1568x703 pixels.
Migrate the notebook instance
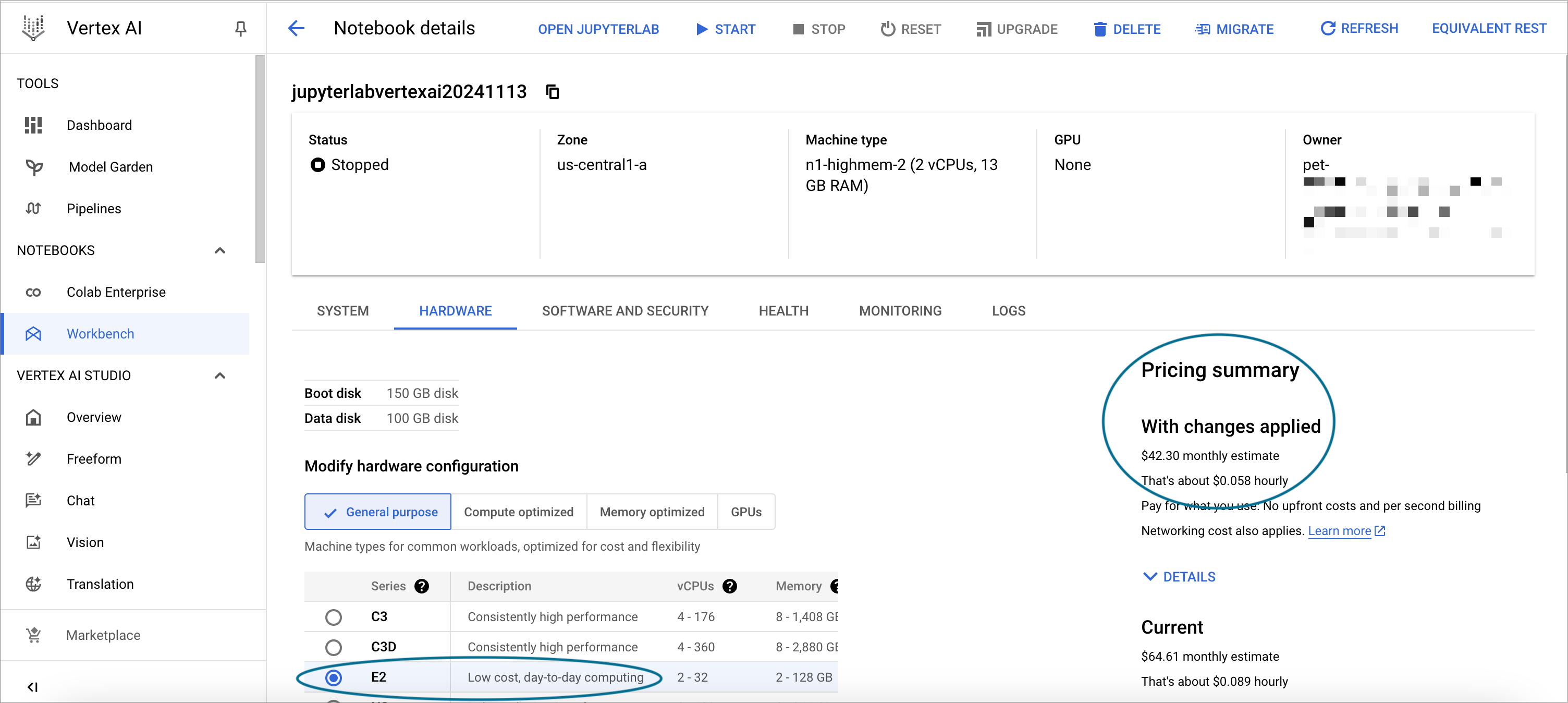pyautogui.click(x=1234, y=29)
